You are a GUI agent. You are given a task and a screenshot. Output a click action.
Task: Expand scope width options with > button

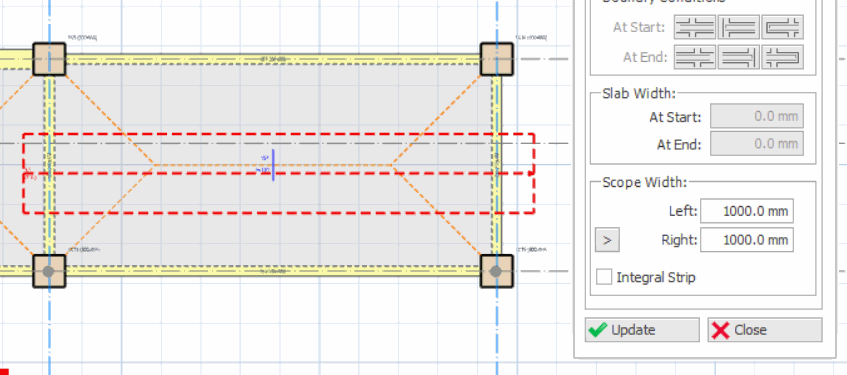pos(607,240)
